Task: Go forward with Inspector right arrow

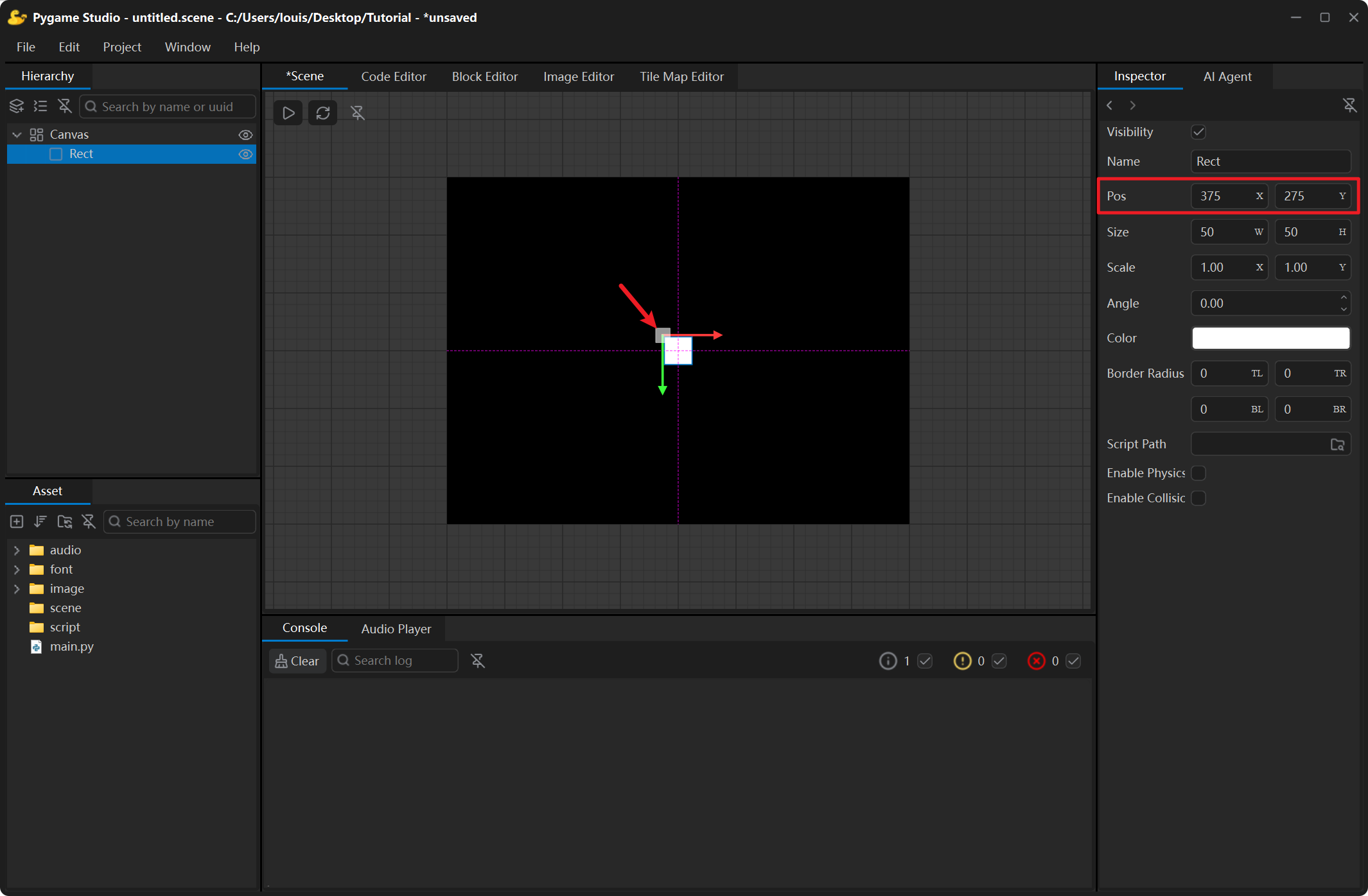Action: point(1133,105)
